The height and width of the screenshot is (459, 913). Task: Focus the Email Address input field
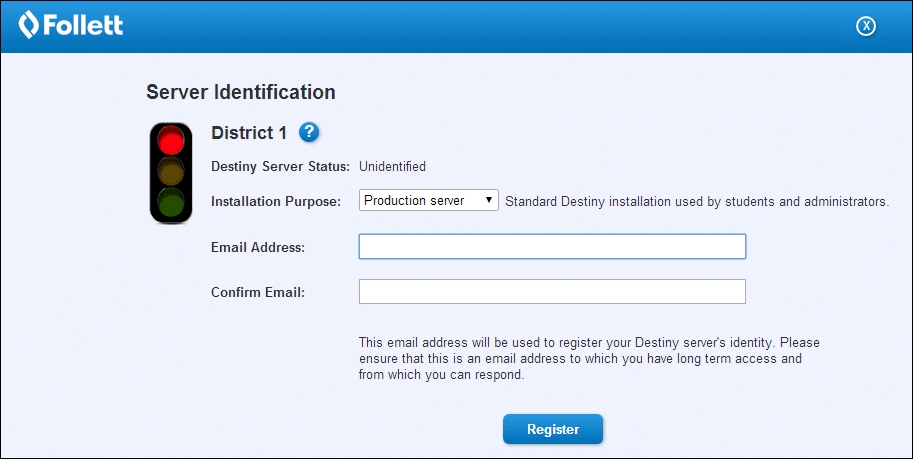pyautogui.click(x=552, y=247)
